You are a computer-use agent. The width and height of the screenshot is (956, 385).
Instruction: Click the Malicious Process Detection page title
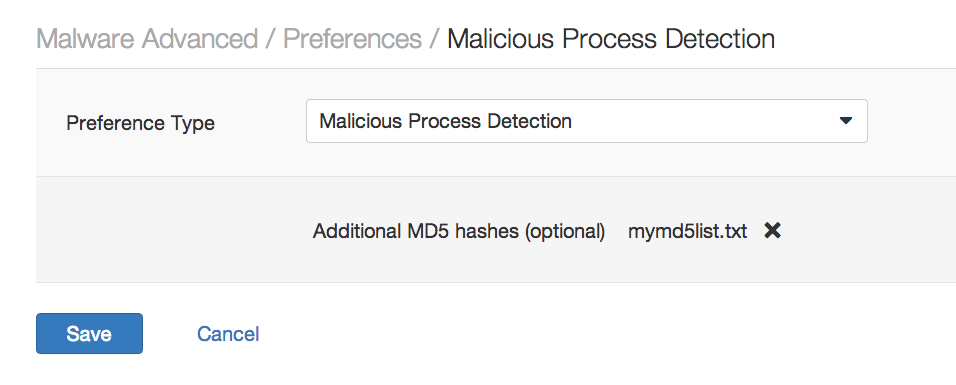coord(611,39)
